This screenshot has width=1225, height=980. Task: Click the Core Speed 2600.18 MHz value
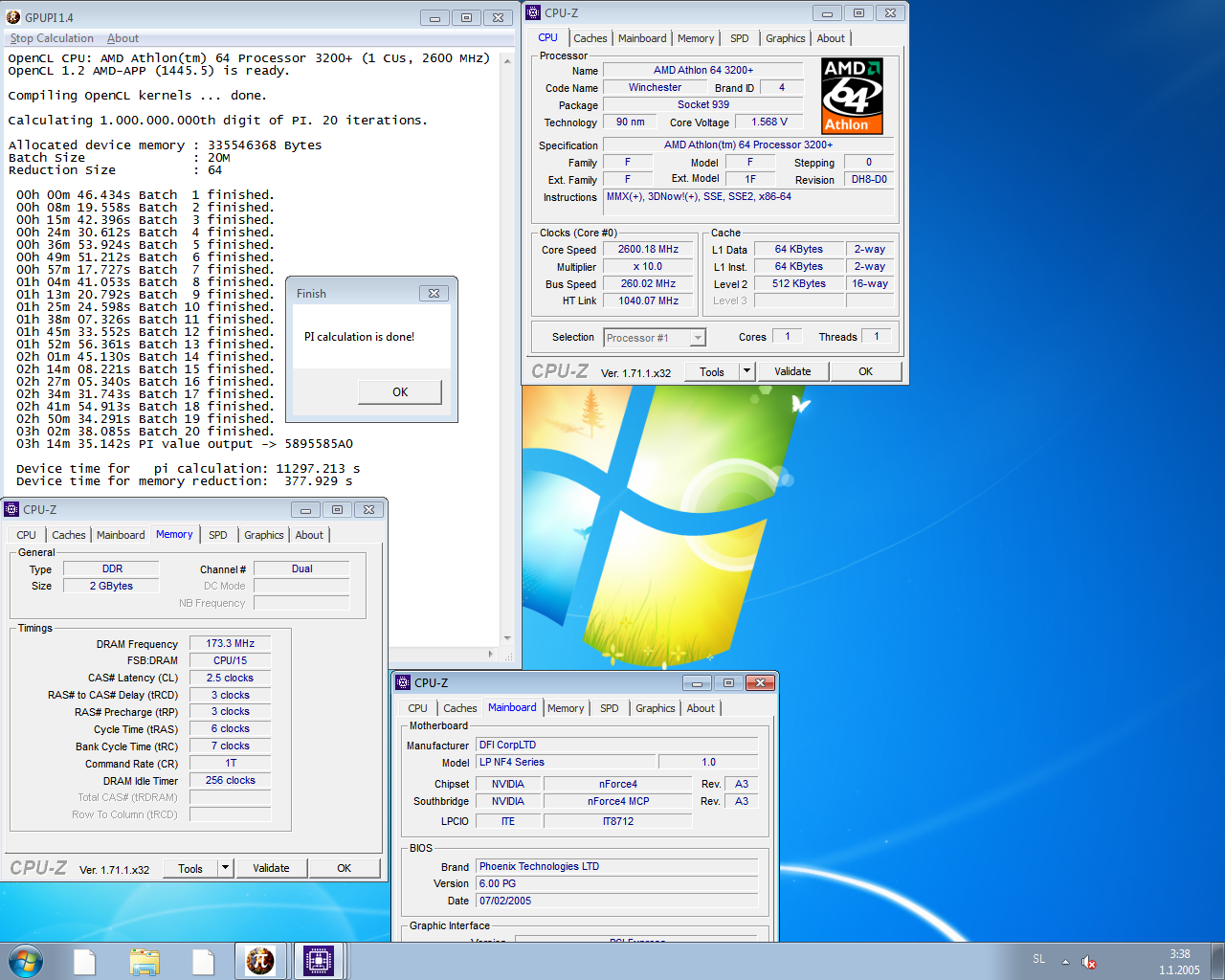coord(648,249)
